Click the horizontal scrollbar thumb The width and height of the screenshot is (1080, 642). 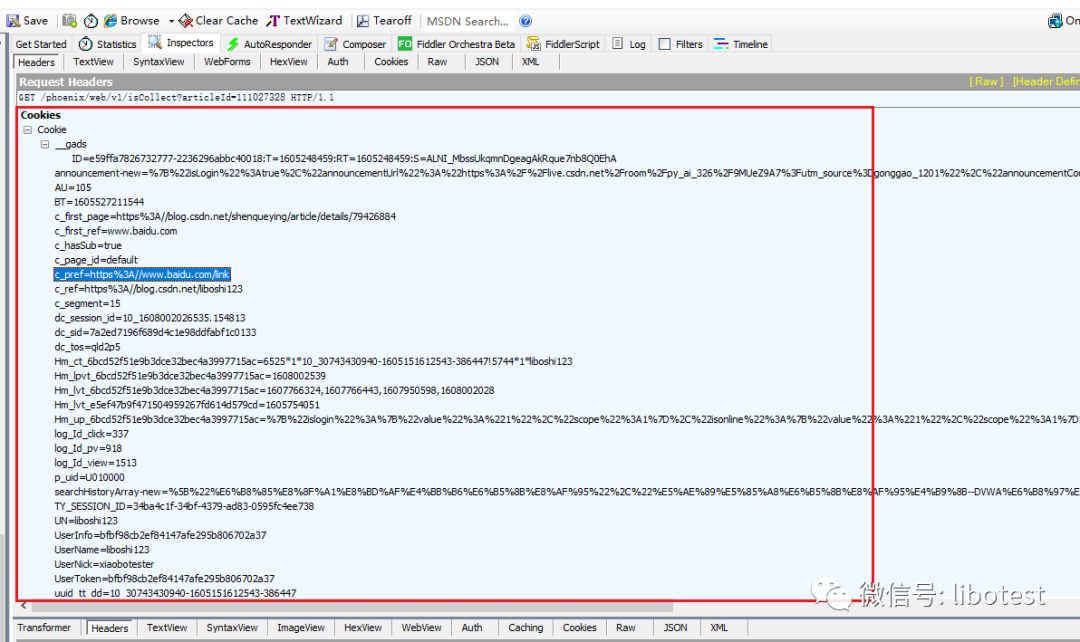[x=352, y=607]
